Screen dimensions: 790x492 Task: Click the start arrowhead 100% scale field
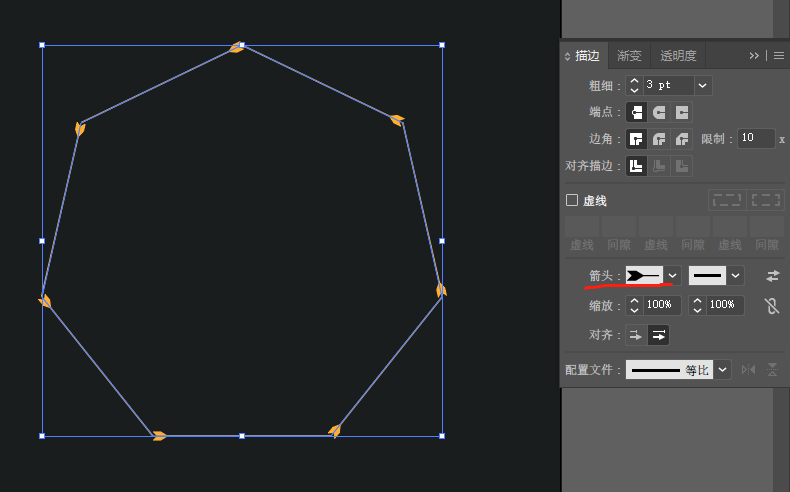tap(662, 305)
